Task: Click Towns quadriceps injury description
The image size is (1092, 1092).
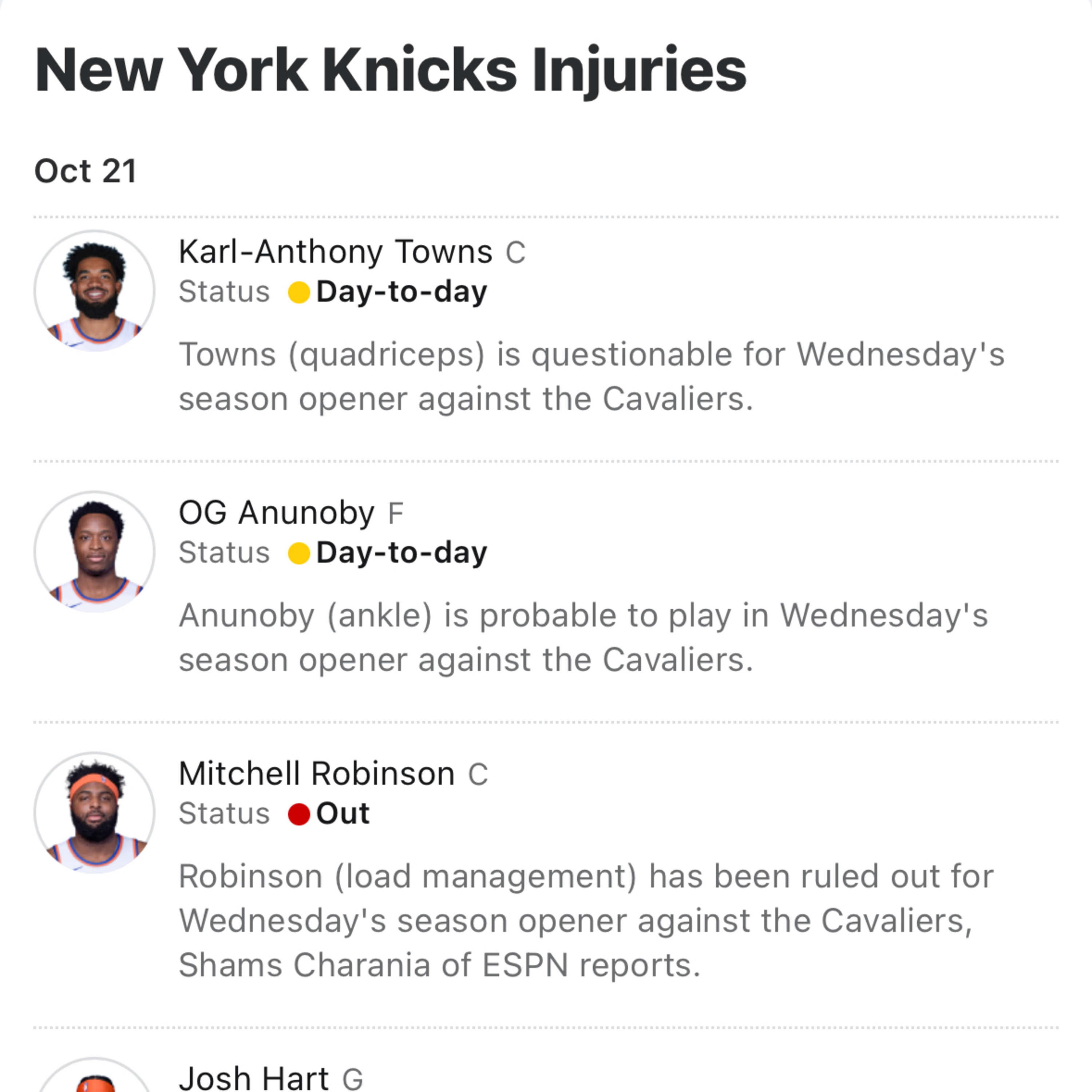Action: point(591,376)
